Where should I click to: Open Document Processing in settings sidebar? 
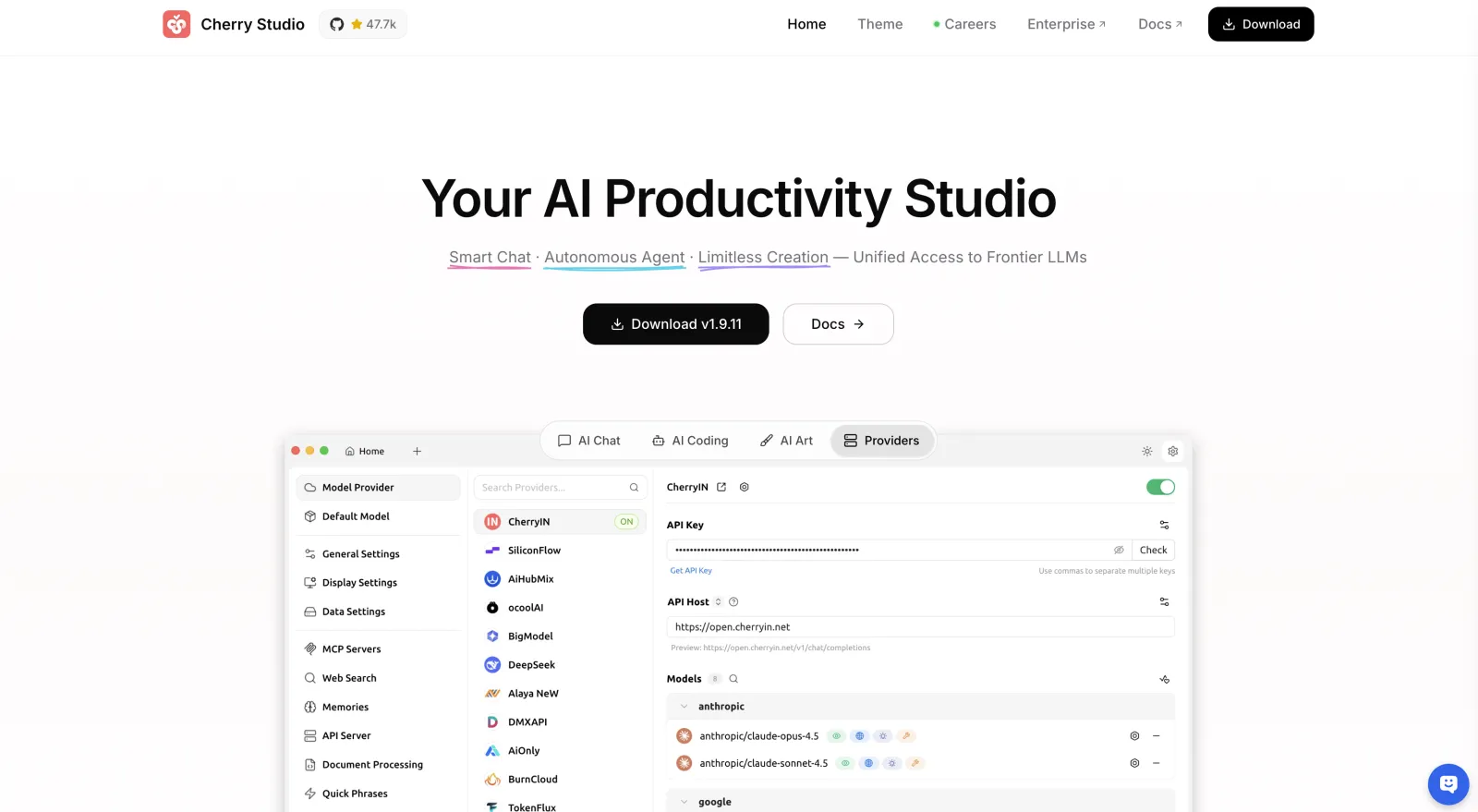pos(378,765)
